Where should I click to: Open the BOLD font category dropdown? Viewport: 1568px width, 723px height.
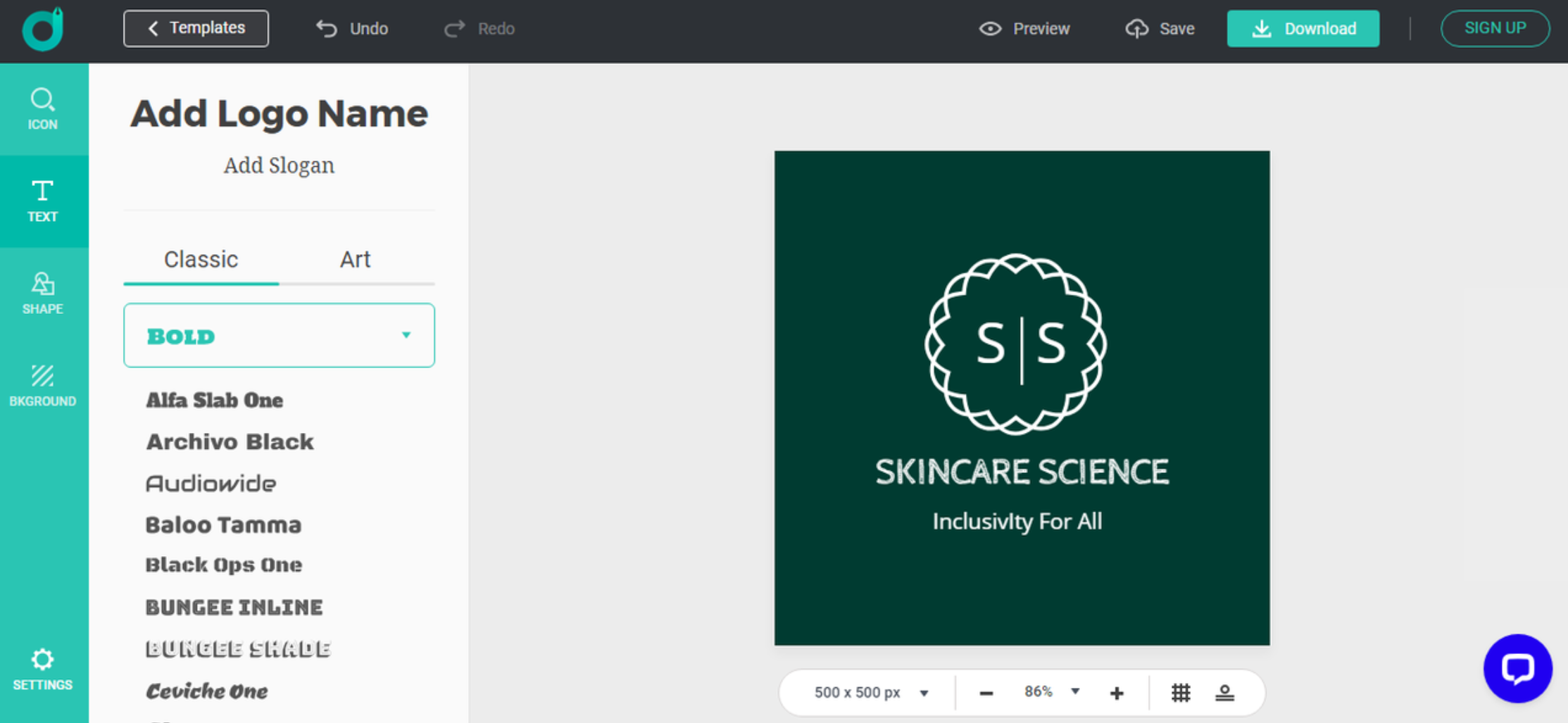click(x=279, y=335)
